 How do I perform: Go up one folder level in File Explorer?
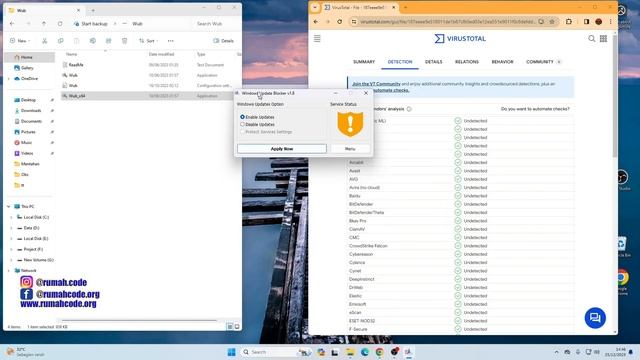coord(44,24)
